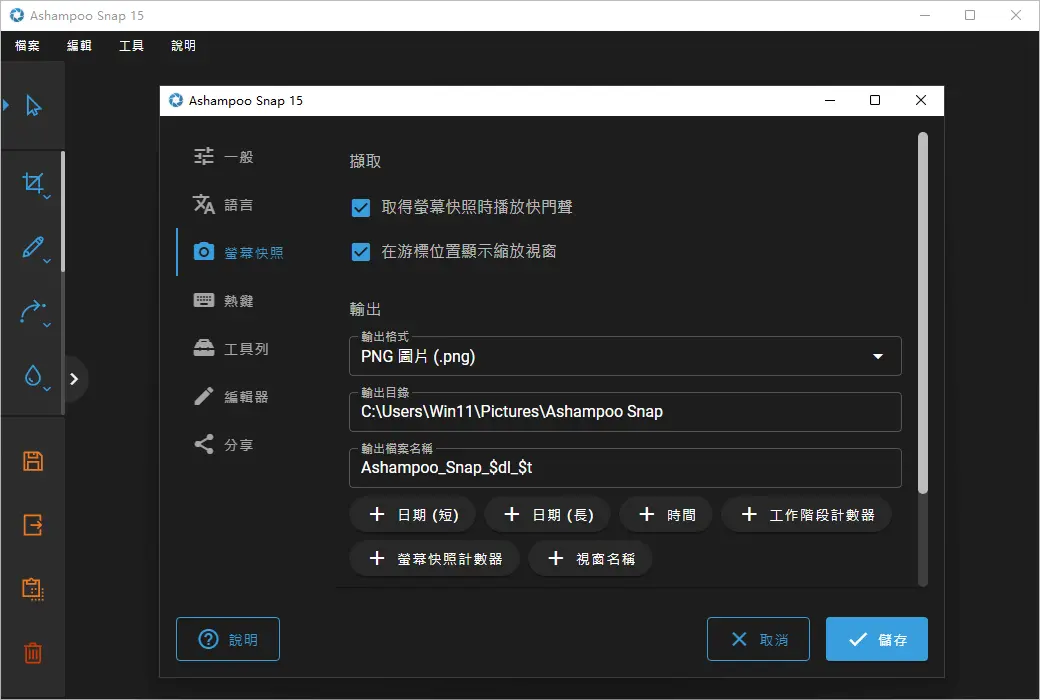Close the main Ashampoo Snap window
This screenshot has height=700, width=1040.
(1015, 15)
